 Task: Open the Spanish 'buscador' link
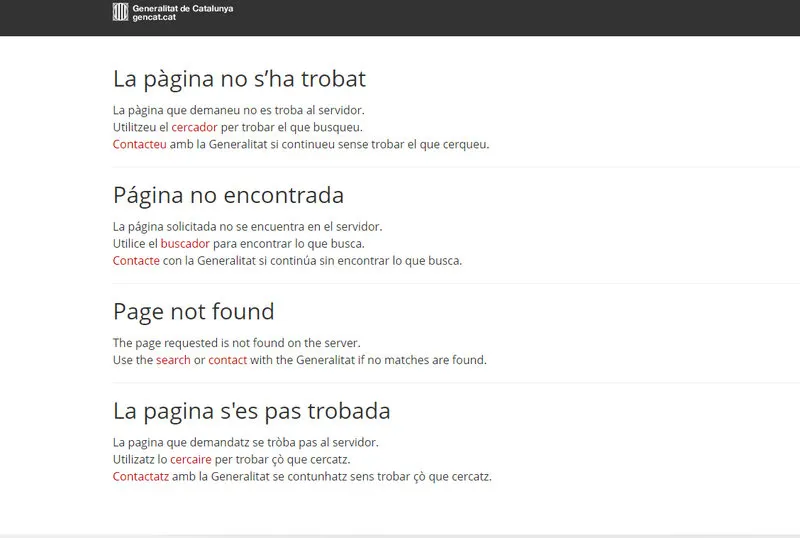coord(185,243)
